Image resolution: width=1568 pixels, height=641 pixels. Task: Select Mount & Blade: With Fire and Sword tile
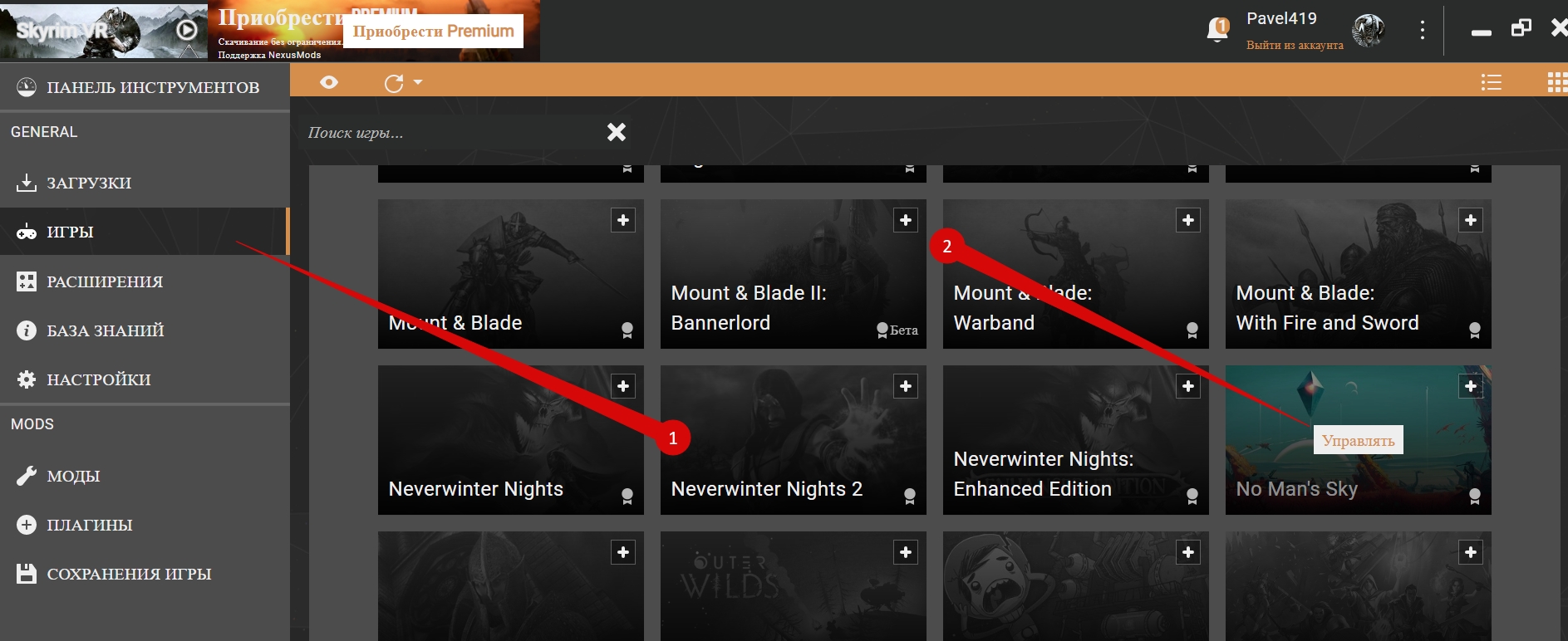[1359, 274]
